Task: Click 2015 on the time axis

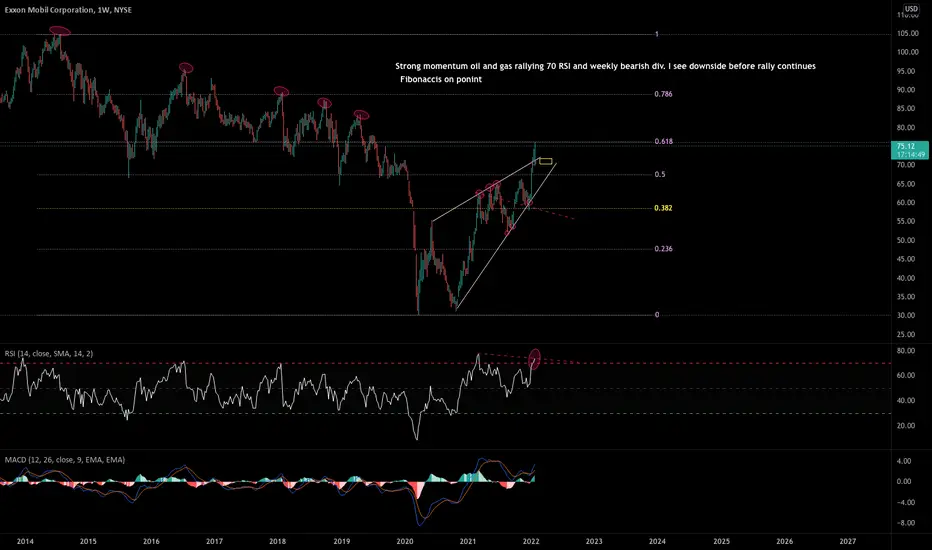Action: 88,541
